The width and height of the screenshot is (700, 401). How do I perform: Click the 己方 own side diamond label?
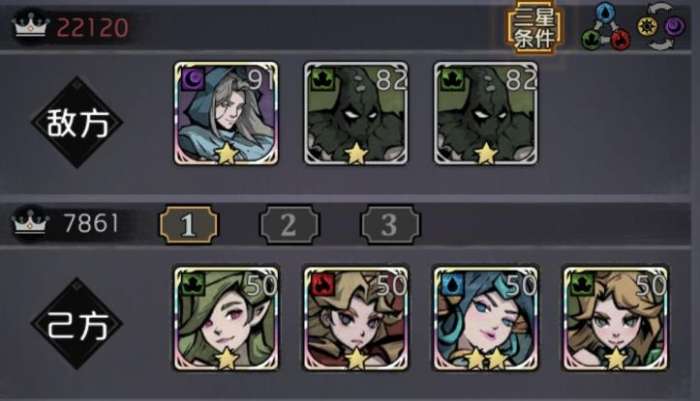point(77,324)
